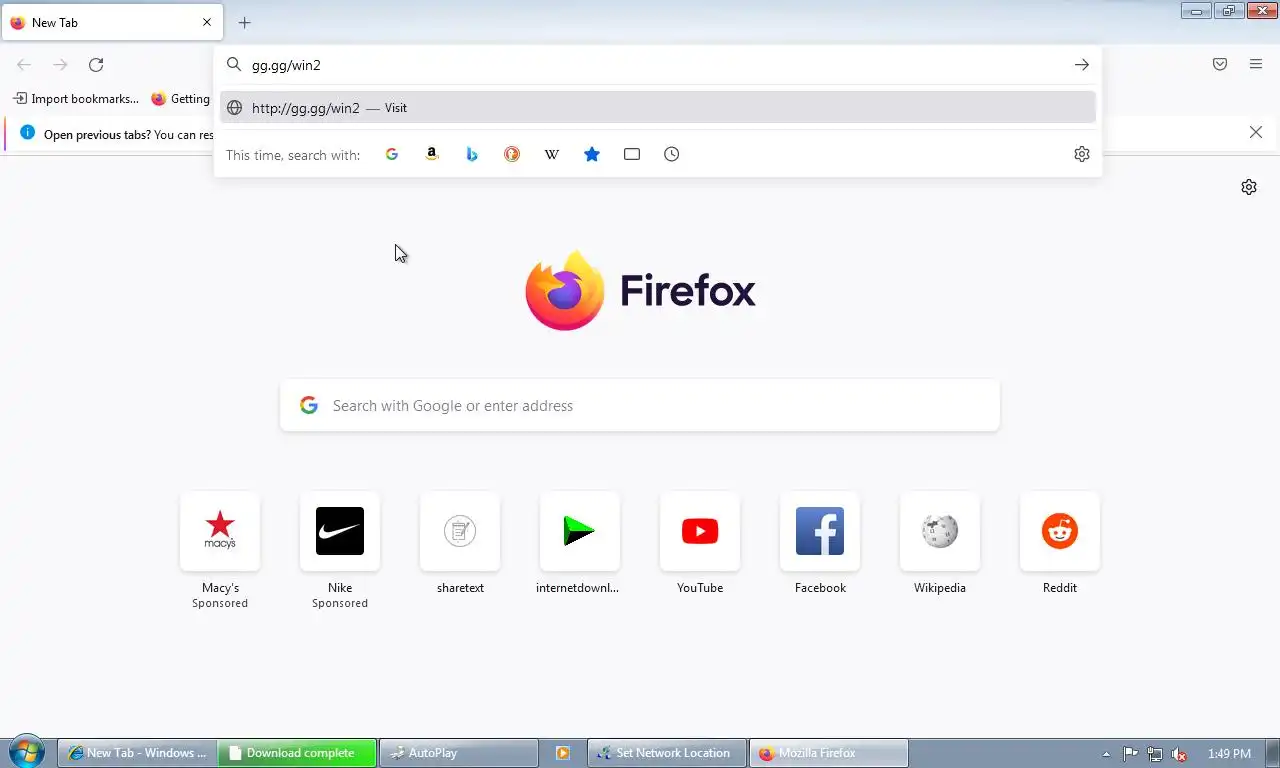The image size is (1280, 768).
Task: Open the muted volume tray icon
Action: [1180, 754]
